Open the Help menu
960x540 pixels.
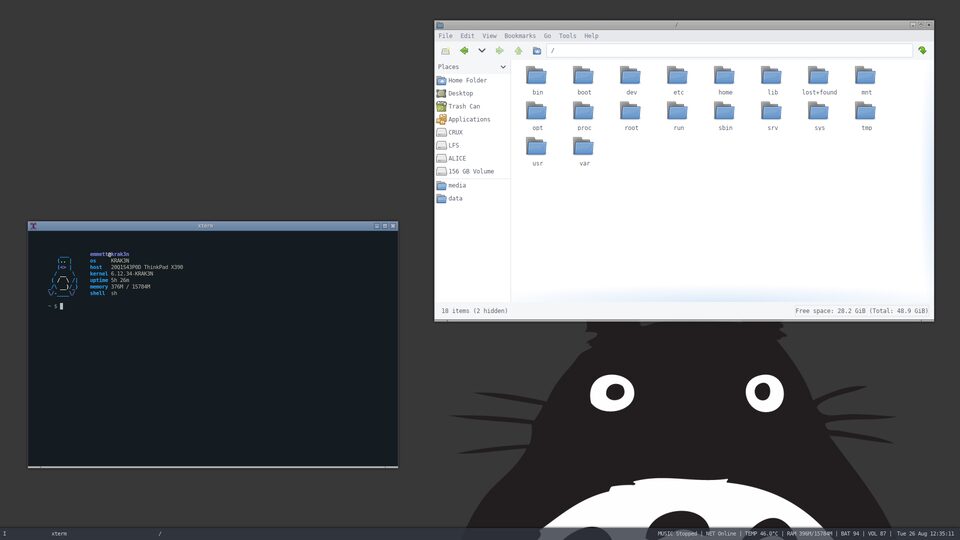coord(591,36)
